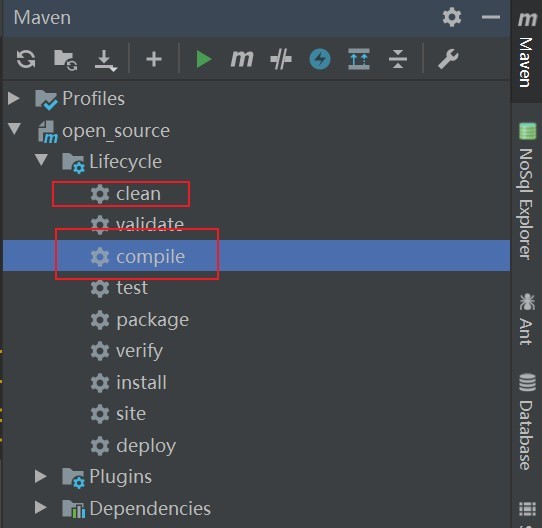Expand the Profiles node arrow
The image size is (542, 528).
[14, 99]
